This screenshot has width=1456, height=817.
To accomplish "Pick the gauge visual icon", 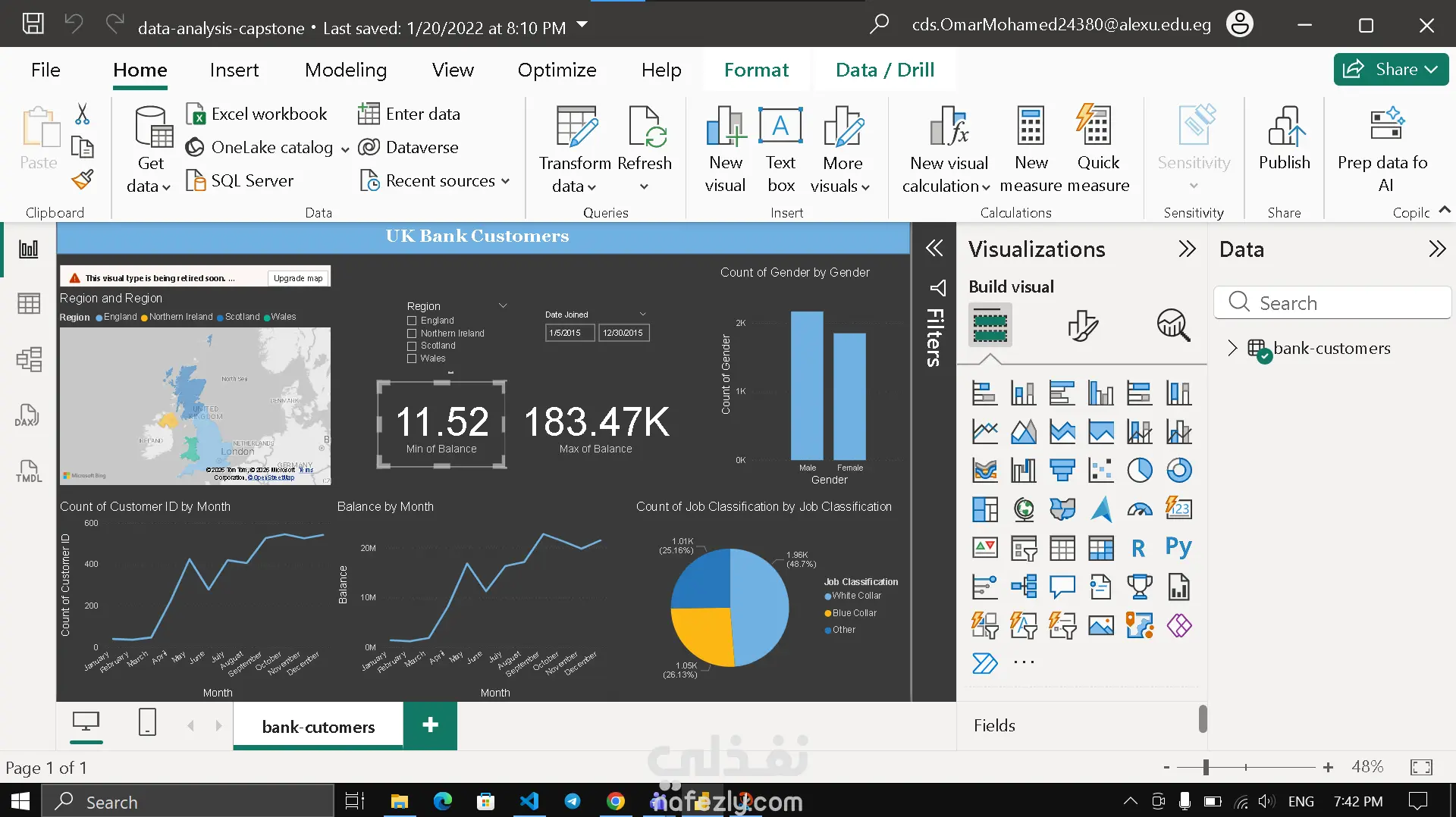I will point(1139,509).
